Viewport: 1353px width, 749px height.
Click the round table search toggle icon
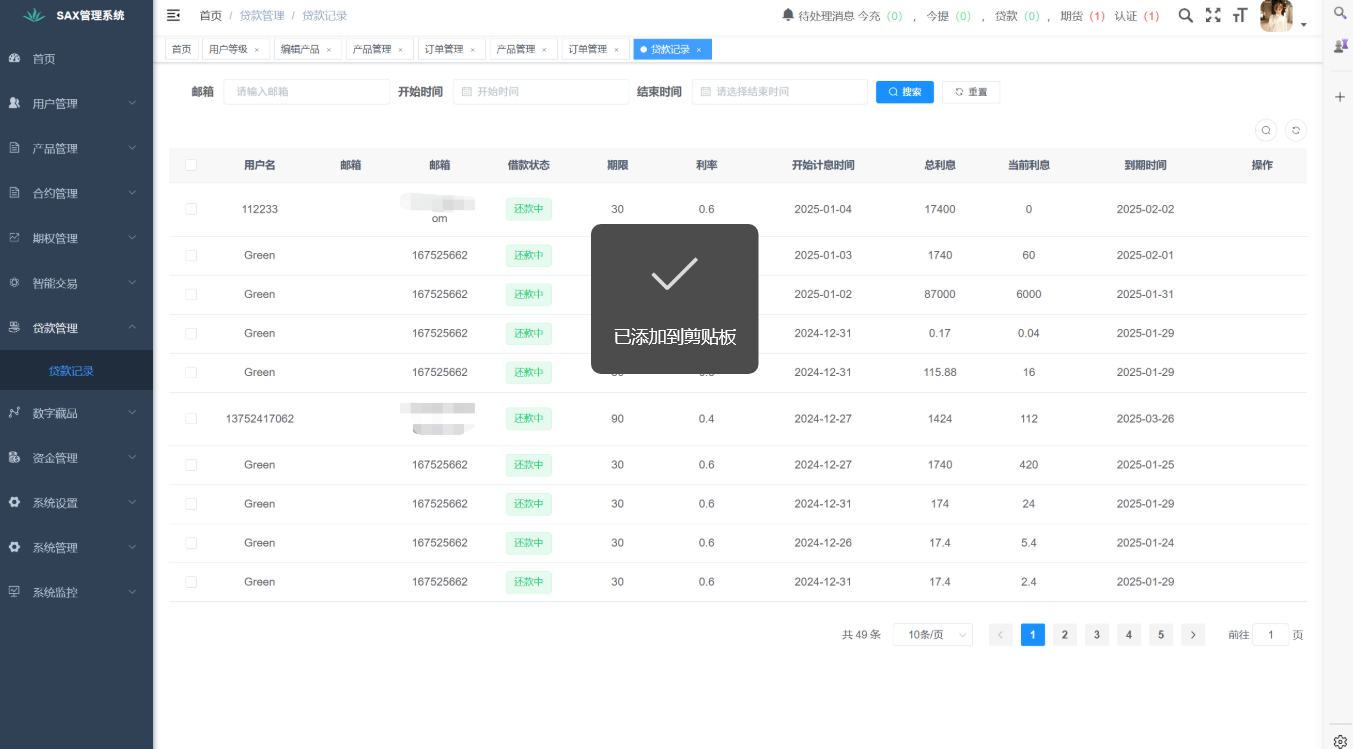[x=1266, y=130]
